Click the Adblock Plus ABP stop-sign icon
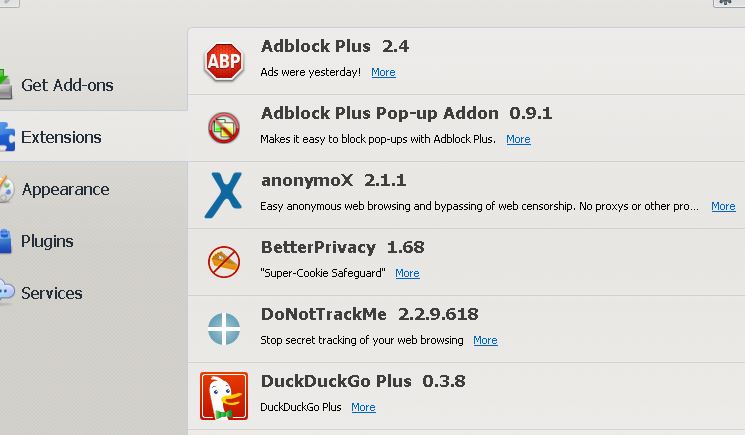 tap(224, 61)
